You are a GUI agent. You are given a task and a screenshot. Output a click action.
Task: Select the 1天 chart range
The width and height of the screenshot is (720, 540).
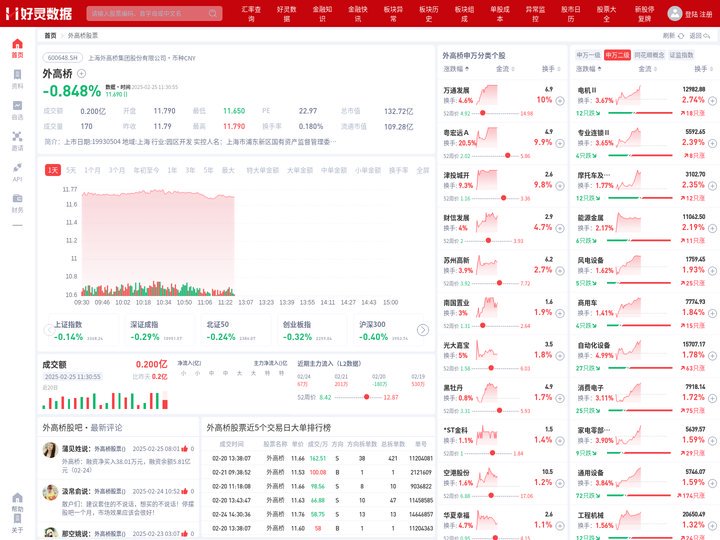coord(53,170)
